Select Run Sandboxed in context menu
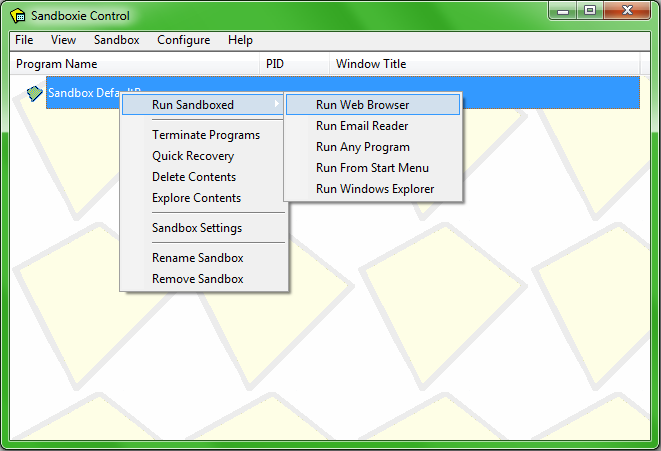The width and height of the screenshot is (661, 451). point(202,105)
